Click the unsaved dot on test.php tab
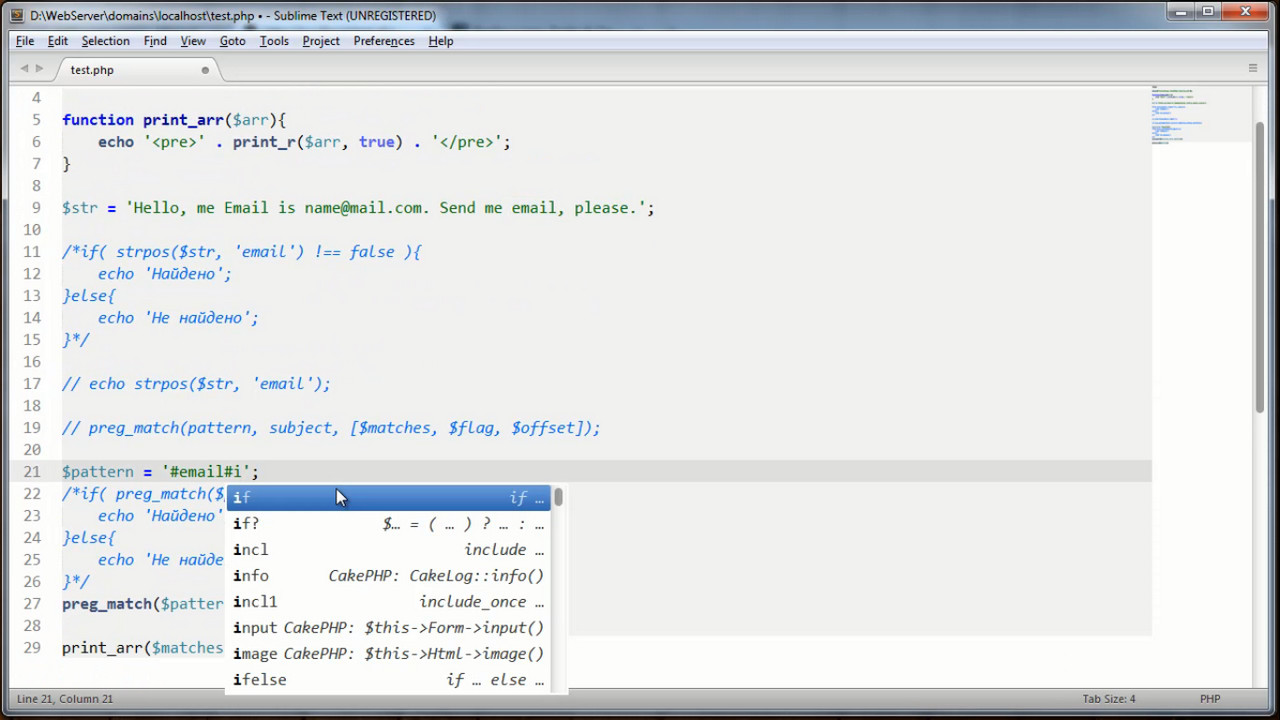 pos(205,70)
